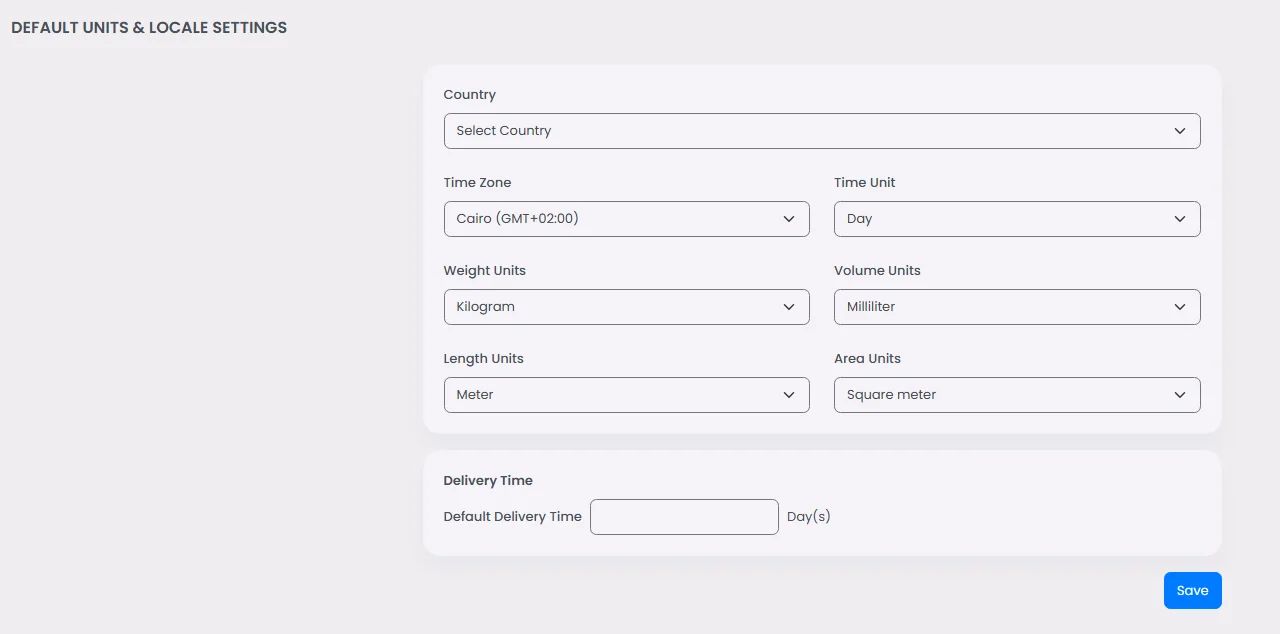Click the Time Unit chevron arrow

[1180, 219]
